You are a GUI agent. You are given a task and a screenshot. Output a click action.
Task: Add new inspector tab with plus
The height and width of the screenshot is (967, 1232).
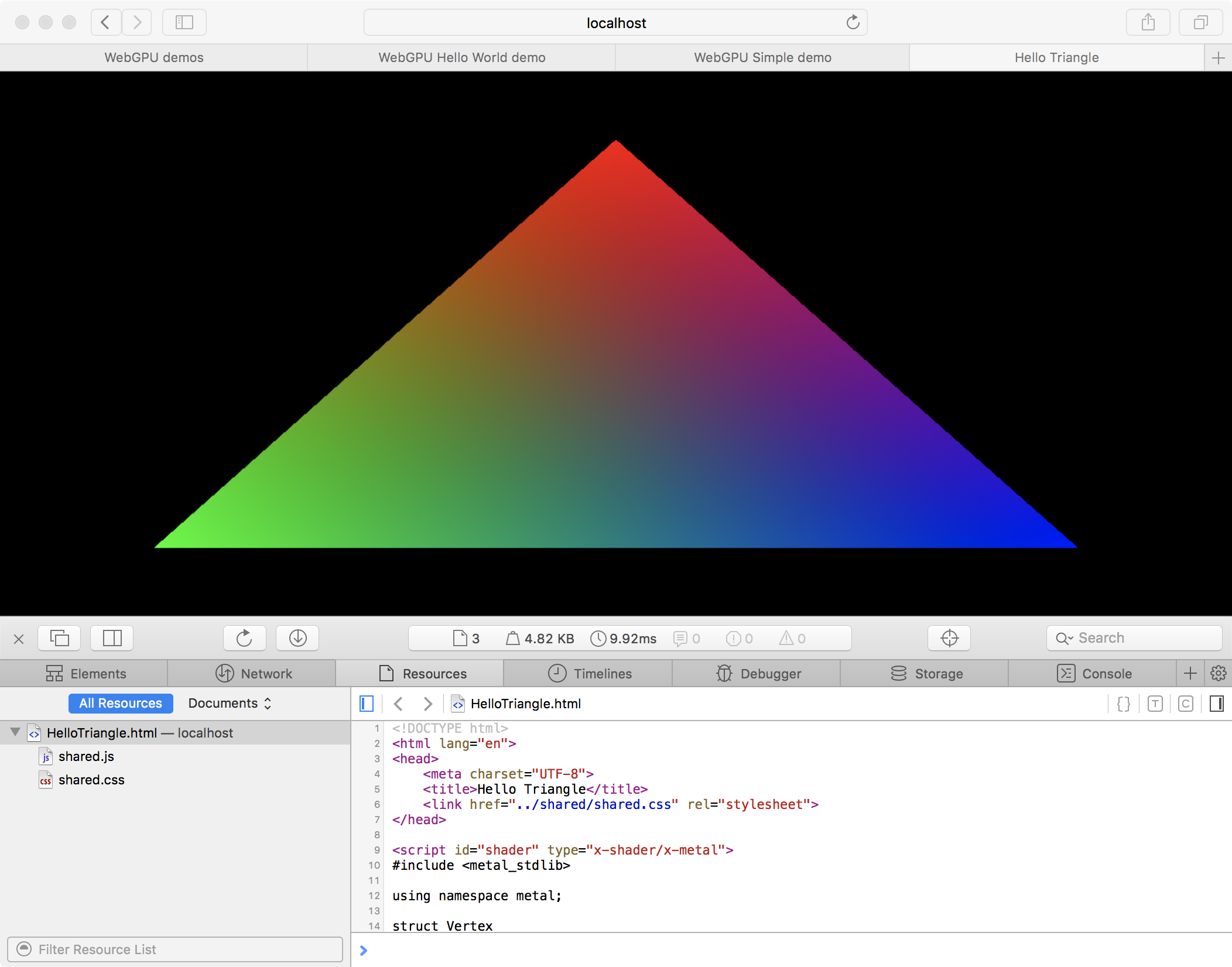point(1190,674)
